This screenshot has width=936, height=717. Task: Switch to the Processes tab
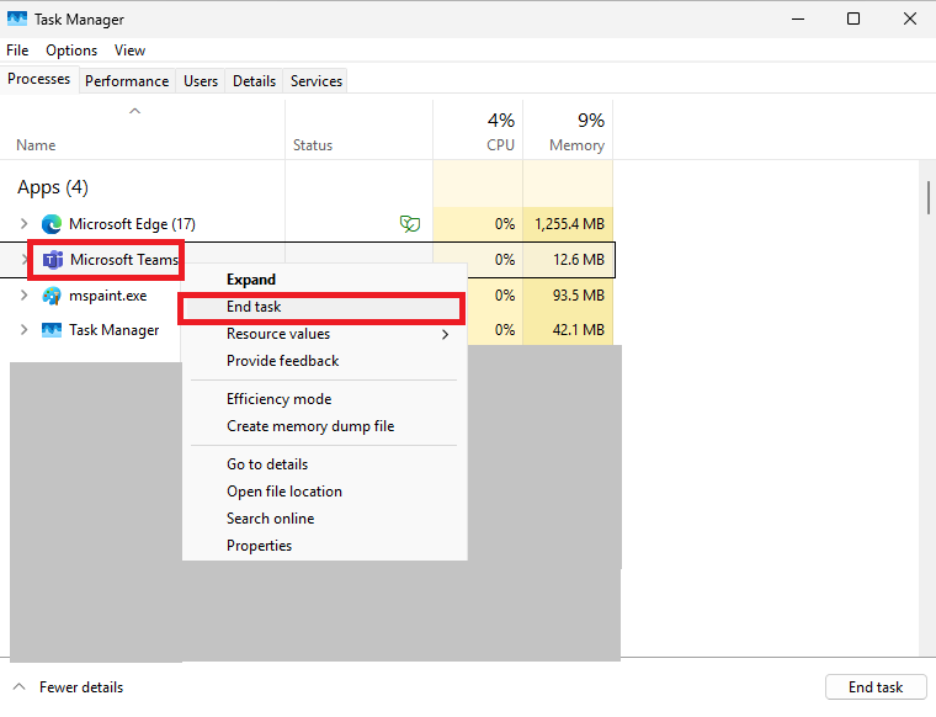39,79
